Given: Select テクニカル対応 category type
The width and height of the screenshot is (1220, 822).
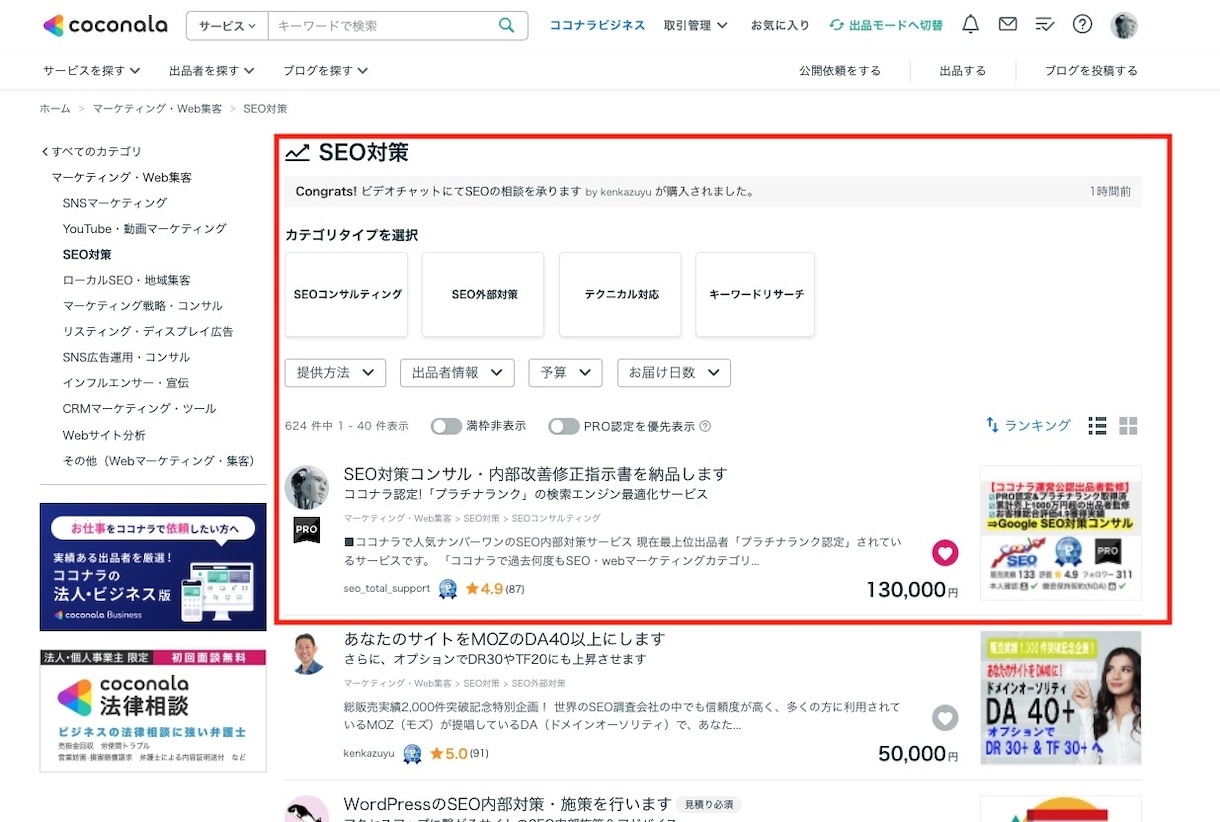Looking at the screenshot, I should click(x=620, y=295).
